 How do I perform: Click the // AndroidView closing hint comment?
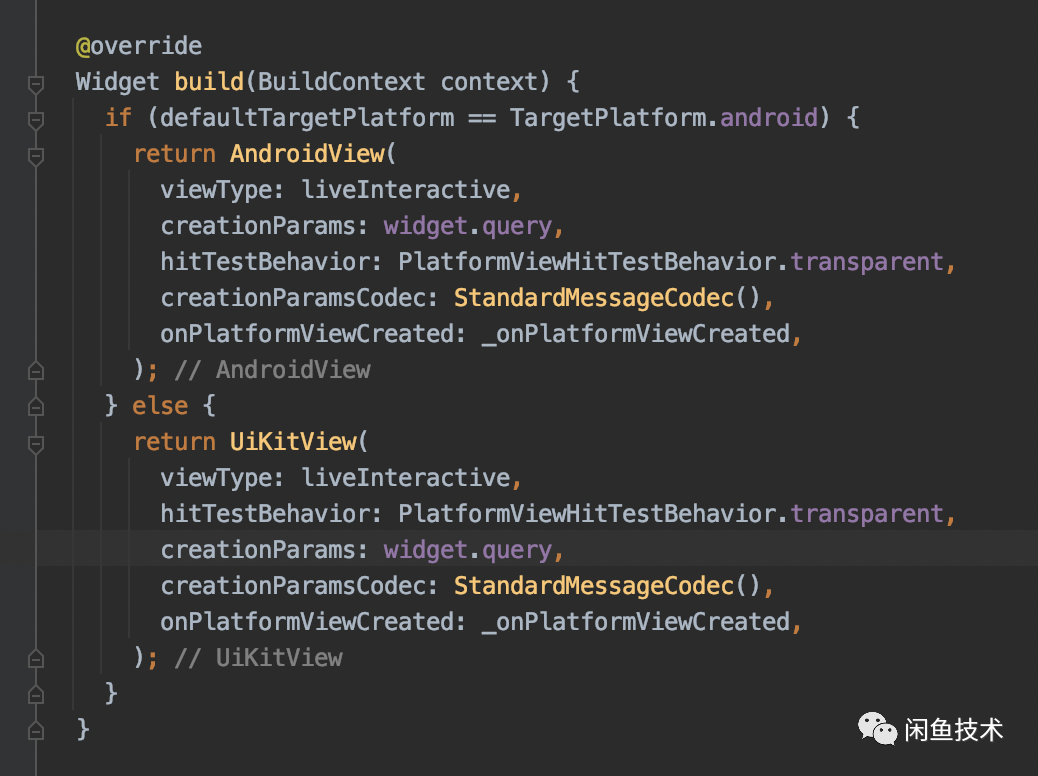click(272, 370)
